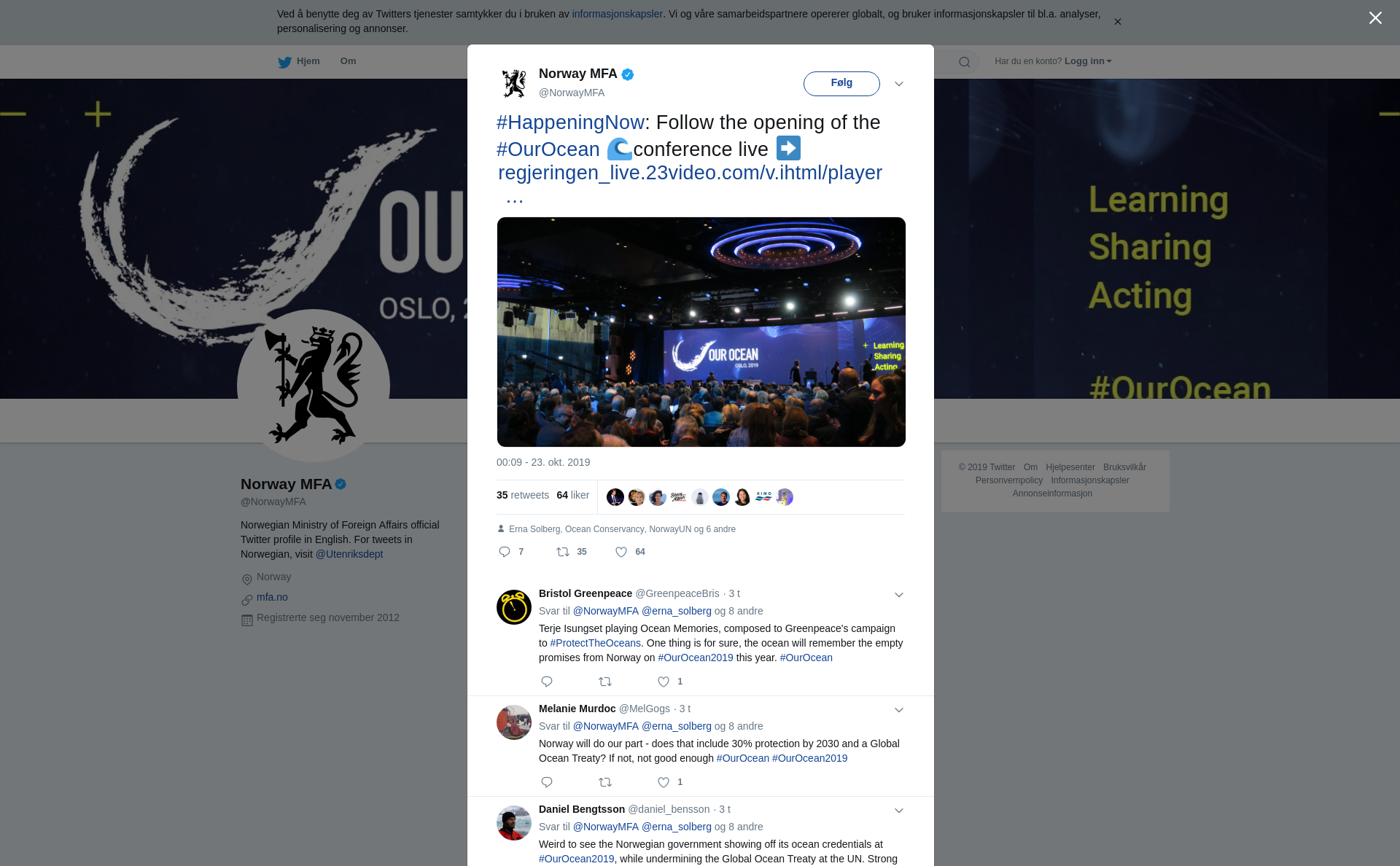Like the Norway MFA tweet via the heart icon
1400x866 pixels.
621,552
